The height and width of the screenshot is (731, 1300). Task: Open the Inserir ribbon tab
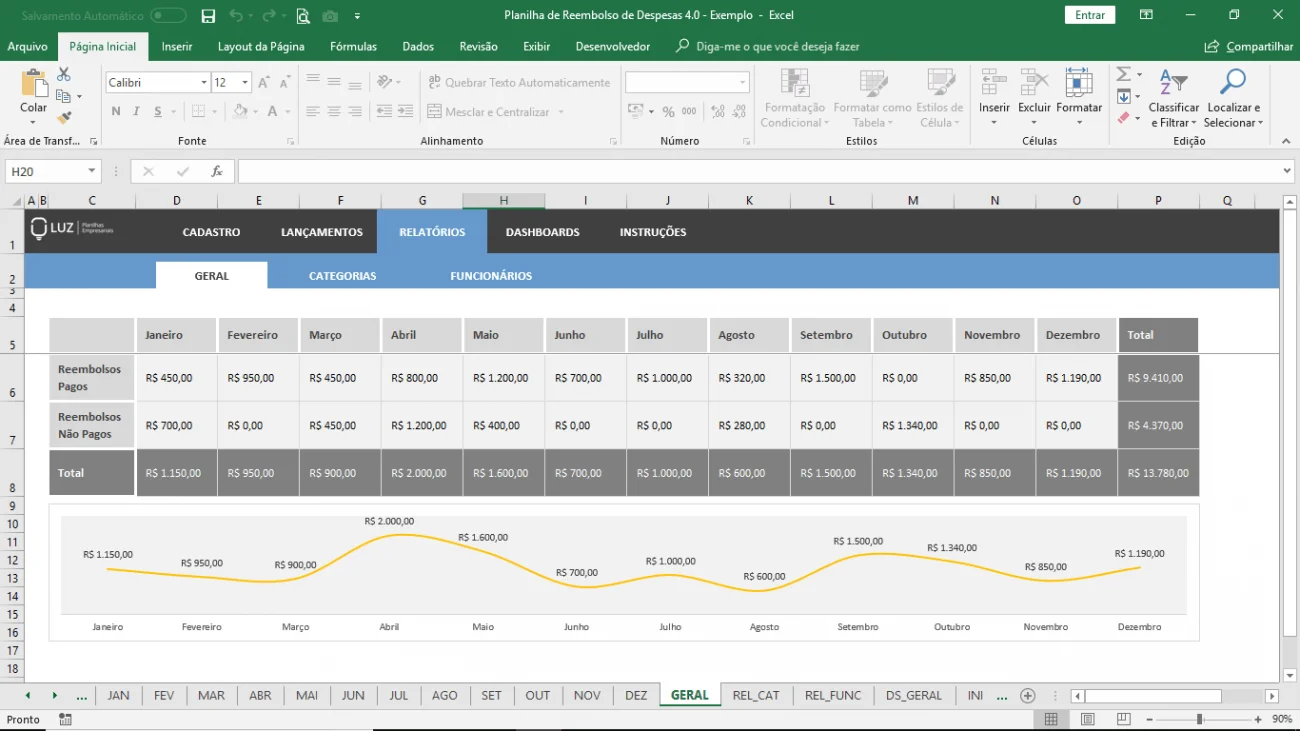[177, 47]
